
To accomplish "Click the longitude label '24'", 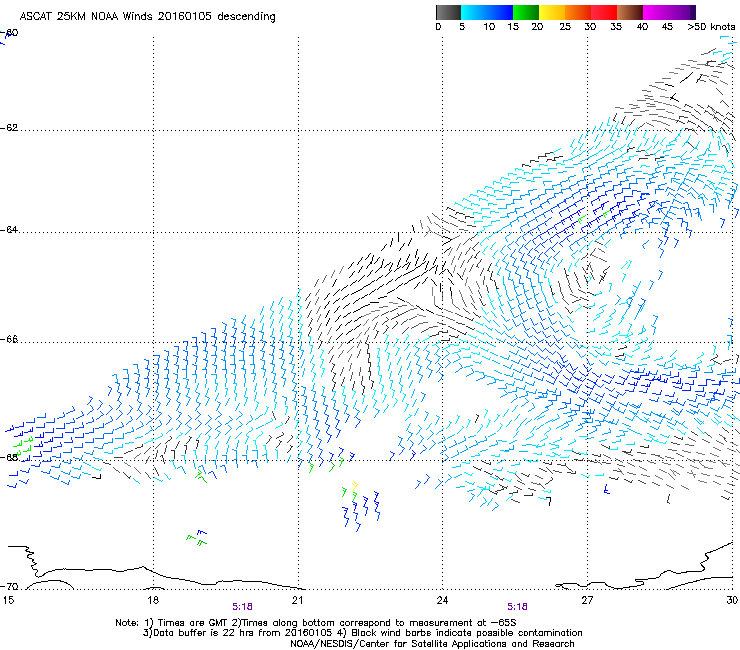I will pos(442,600).
